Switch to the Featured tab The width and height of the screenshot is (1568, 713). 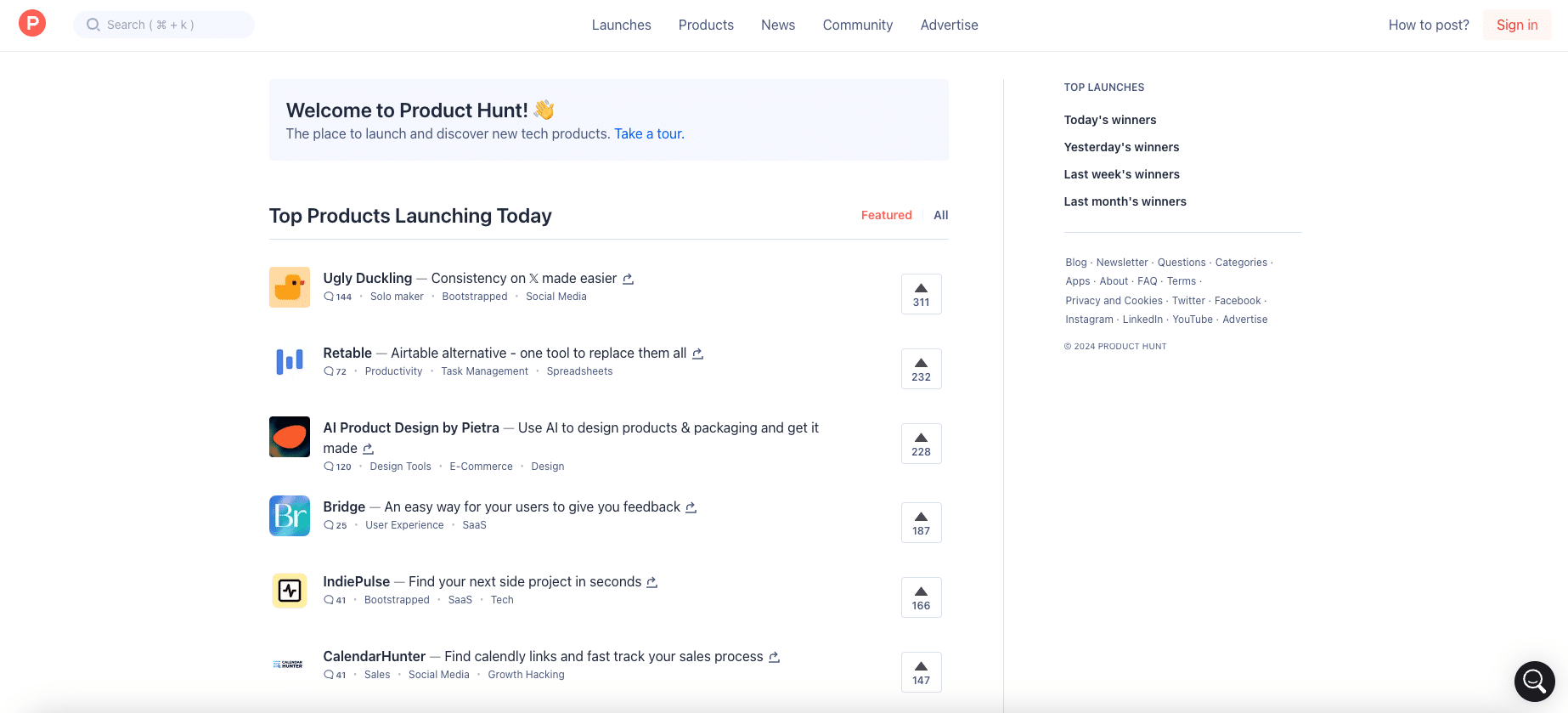pyautogui.click(x=887, y=215)
